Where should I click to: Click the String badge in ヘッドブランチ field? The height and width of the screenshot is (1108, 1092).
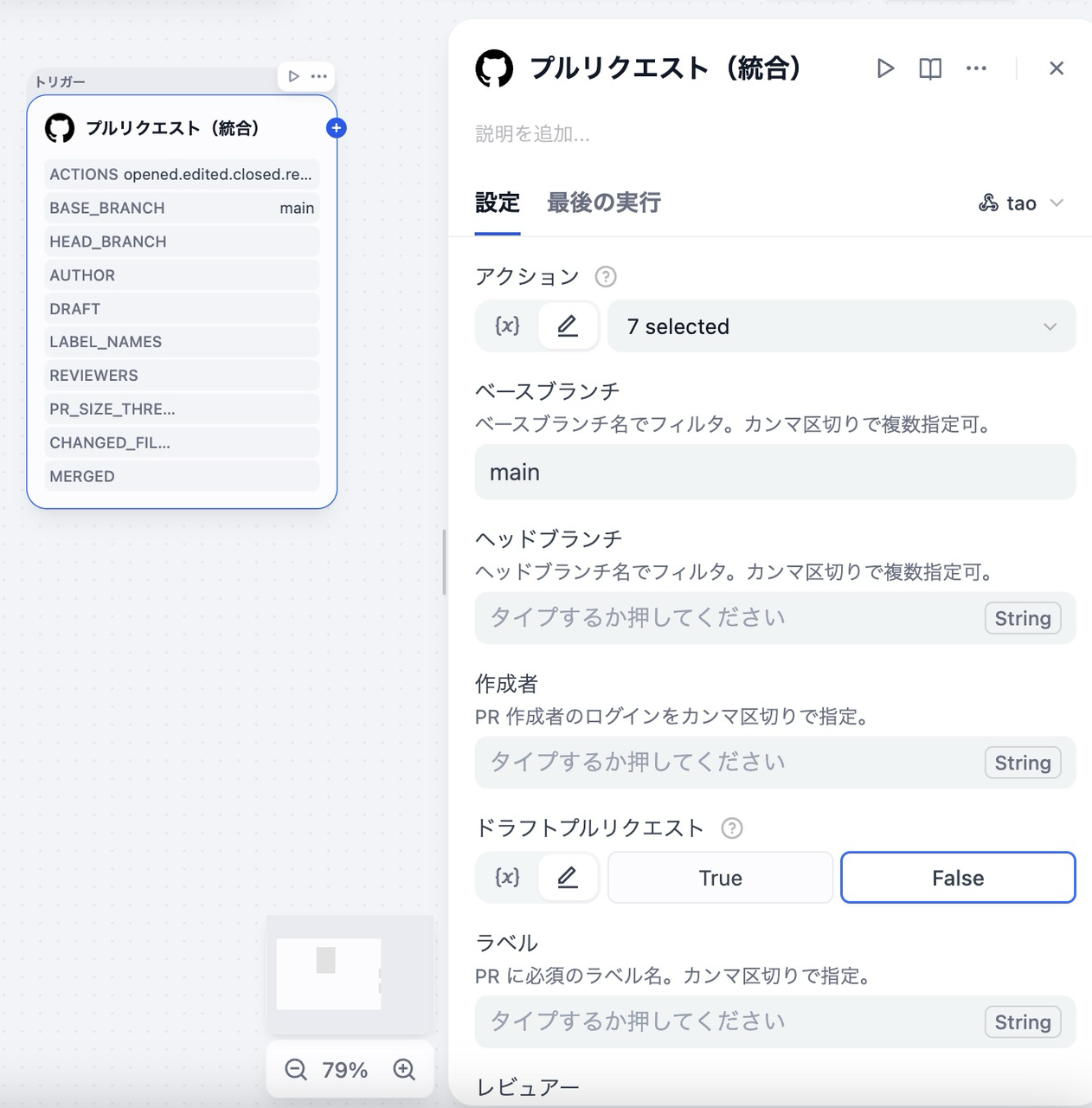coord(1023,618)
